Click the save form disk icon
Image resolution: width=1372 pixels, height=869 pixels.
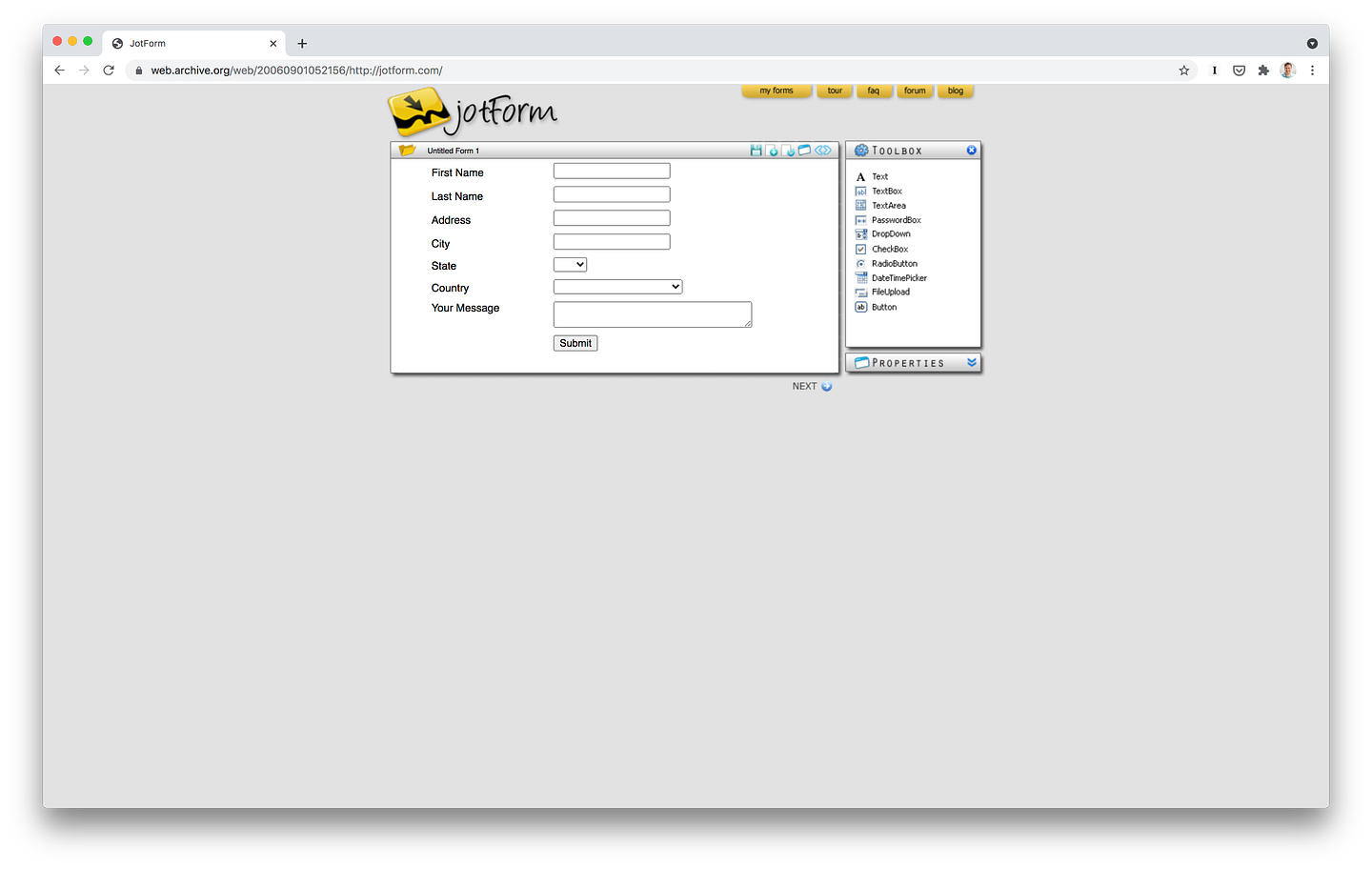(756, 151)
